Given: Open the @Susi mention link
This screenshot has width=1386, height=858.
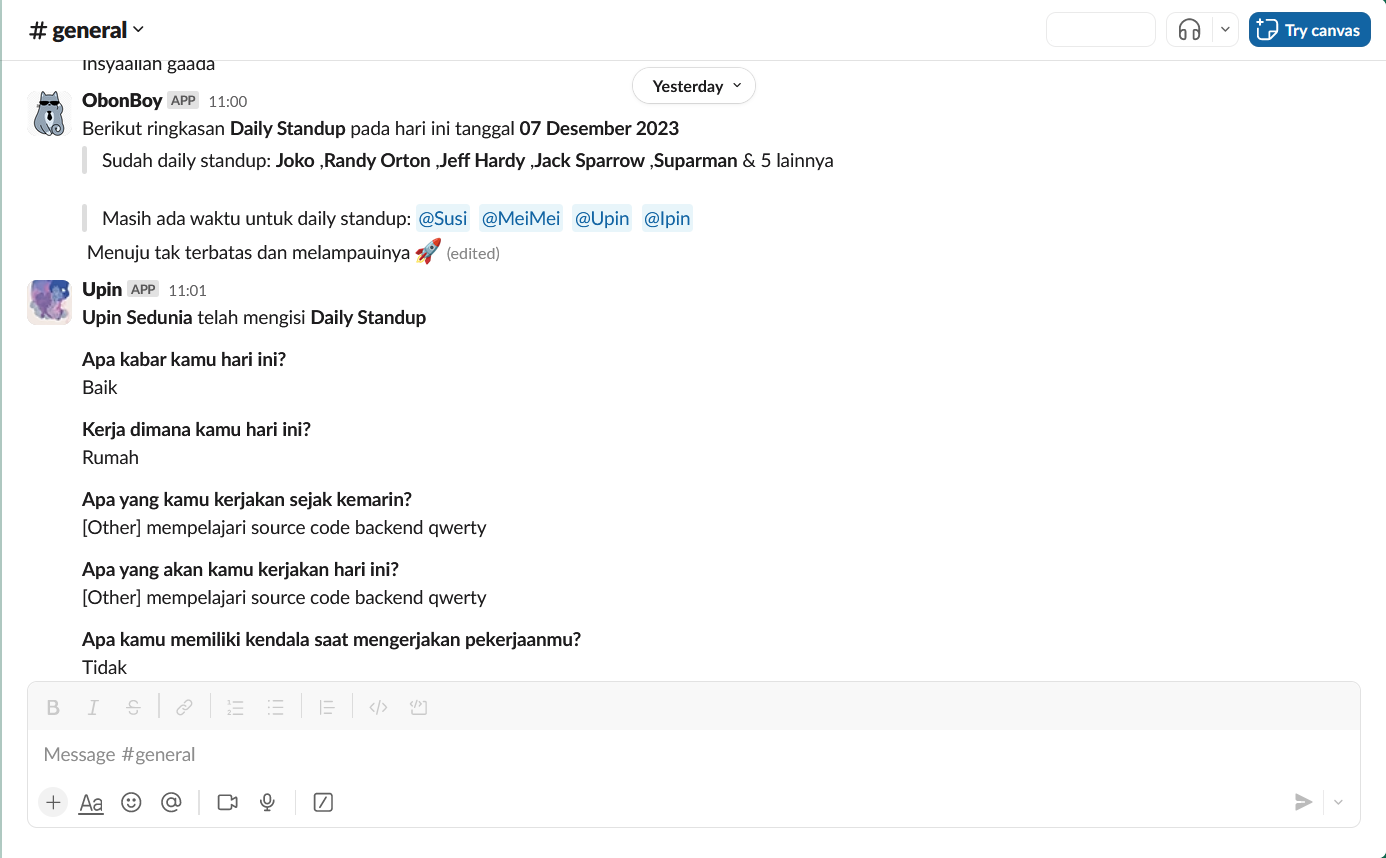Looking at the screenshot, I should pyautogui.click(x=443, y=218).
